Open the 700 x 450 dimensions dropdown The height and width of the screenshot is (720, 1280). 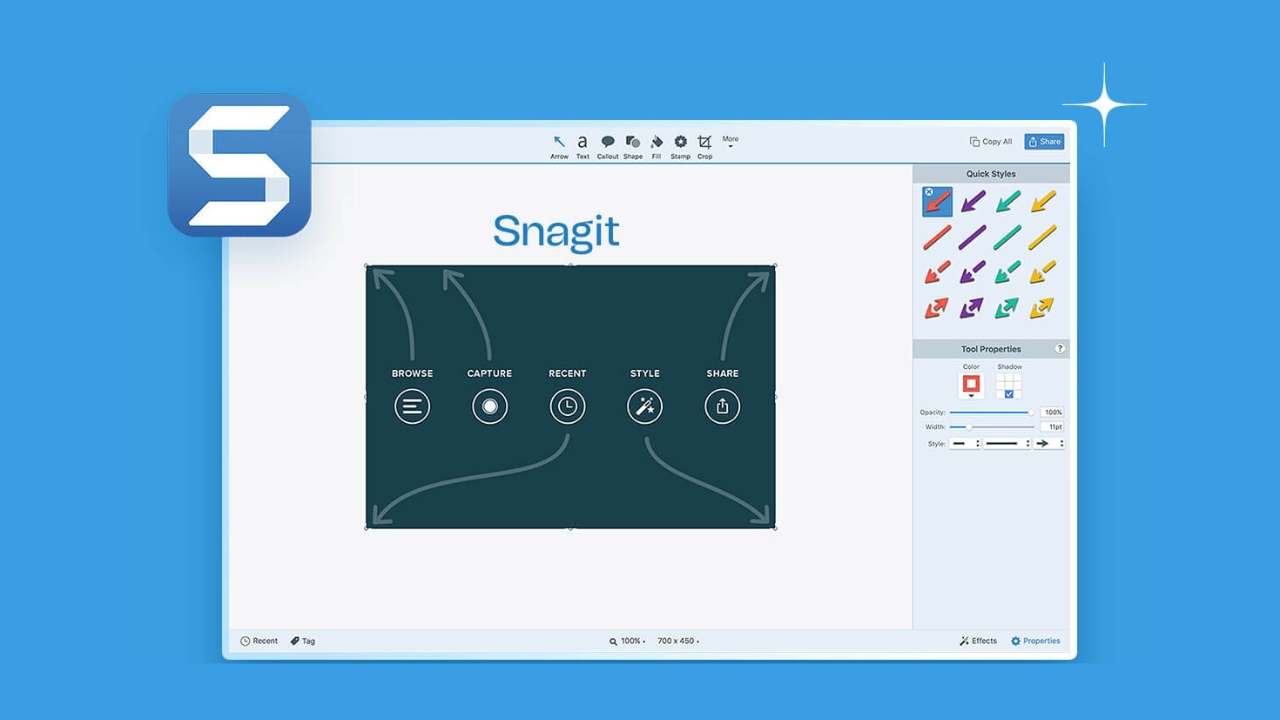[679, 641]
